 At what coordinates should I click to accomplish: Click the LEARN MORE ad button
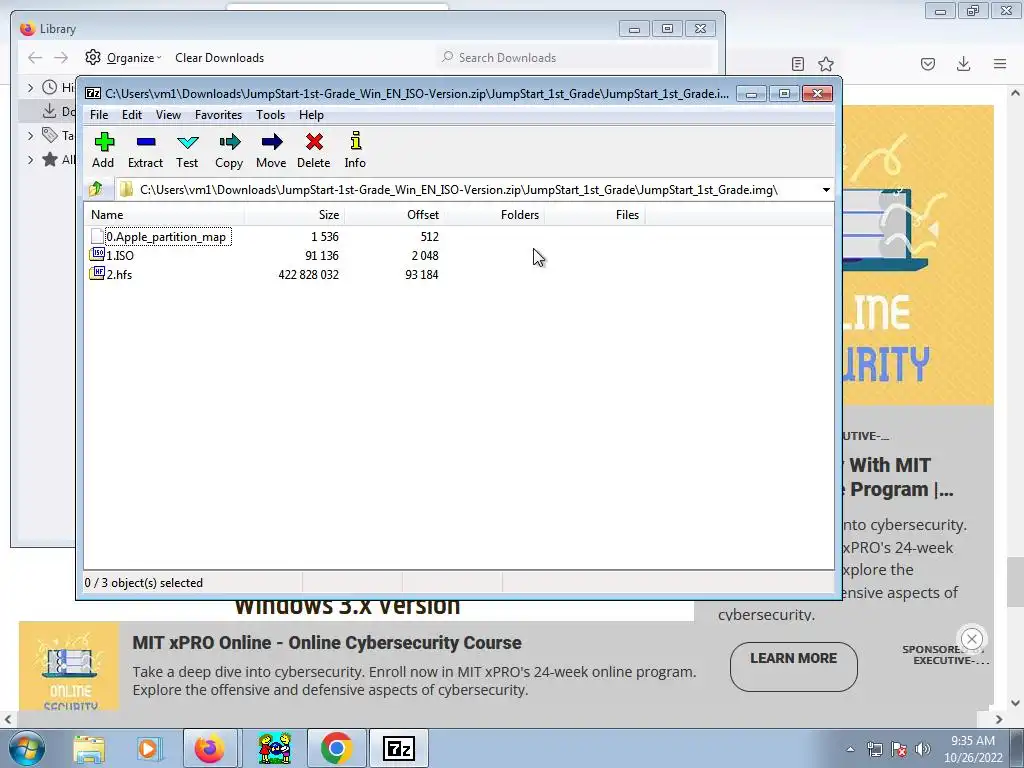pos(793,666)
